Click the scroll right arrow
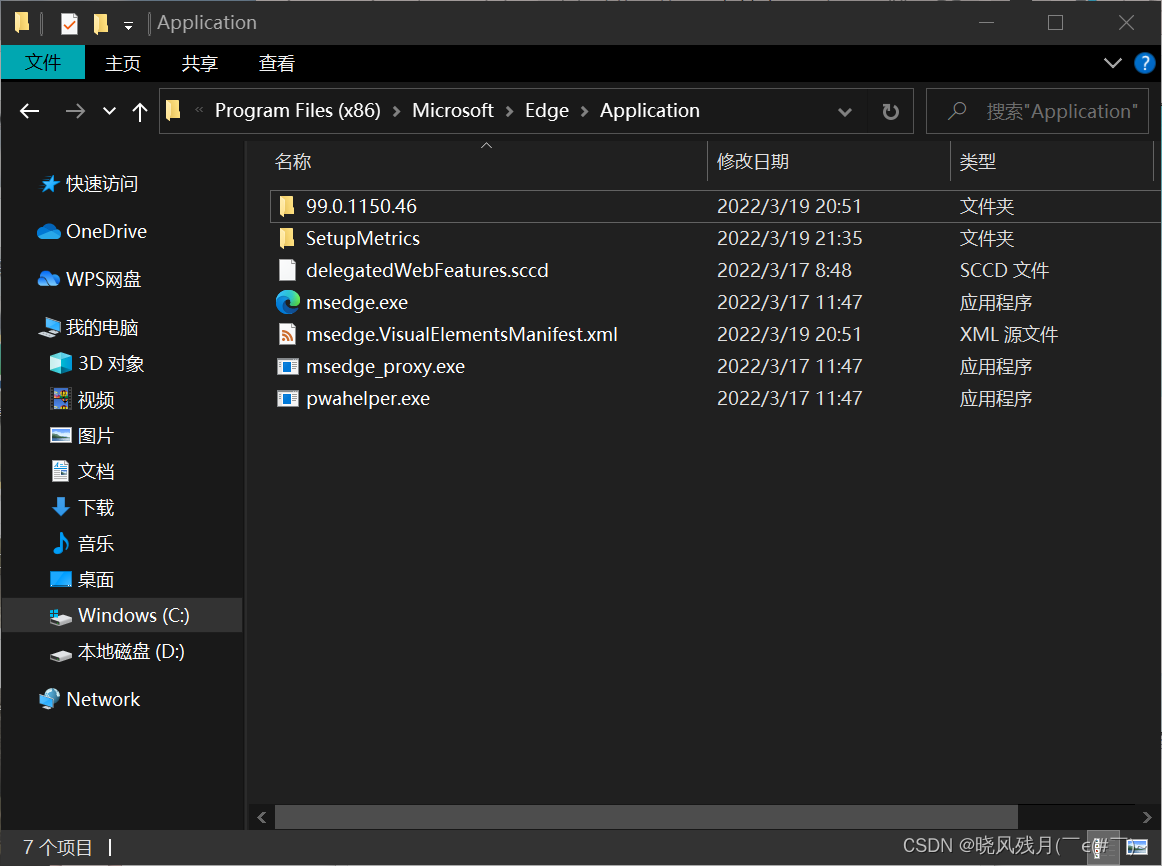1162x866 pixels. (1146, 817)
